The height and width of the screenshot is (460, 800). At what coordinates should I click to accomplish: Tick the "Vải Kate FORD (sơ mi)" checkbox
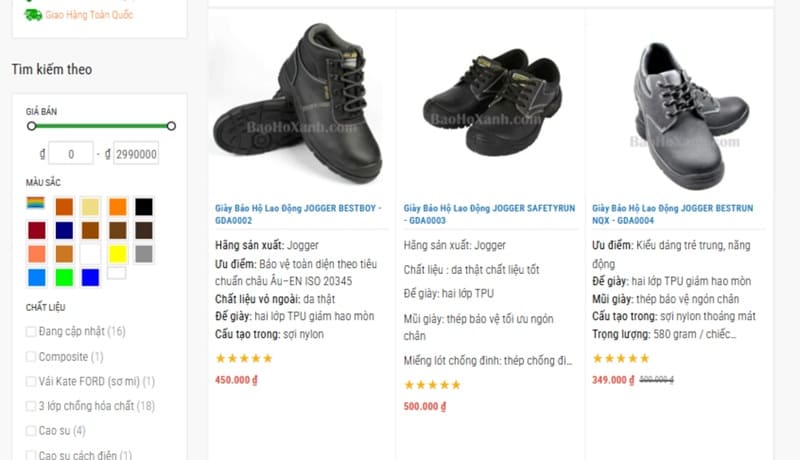(31, 381)
